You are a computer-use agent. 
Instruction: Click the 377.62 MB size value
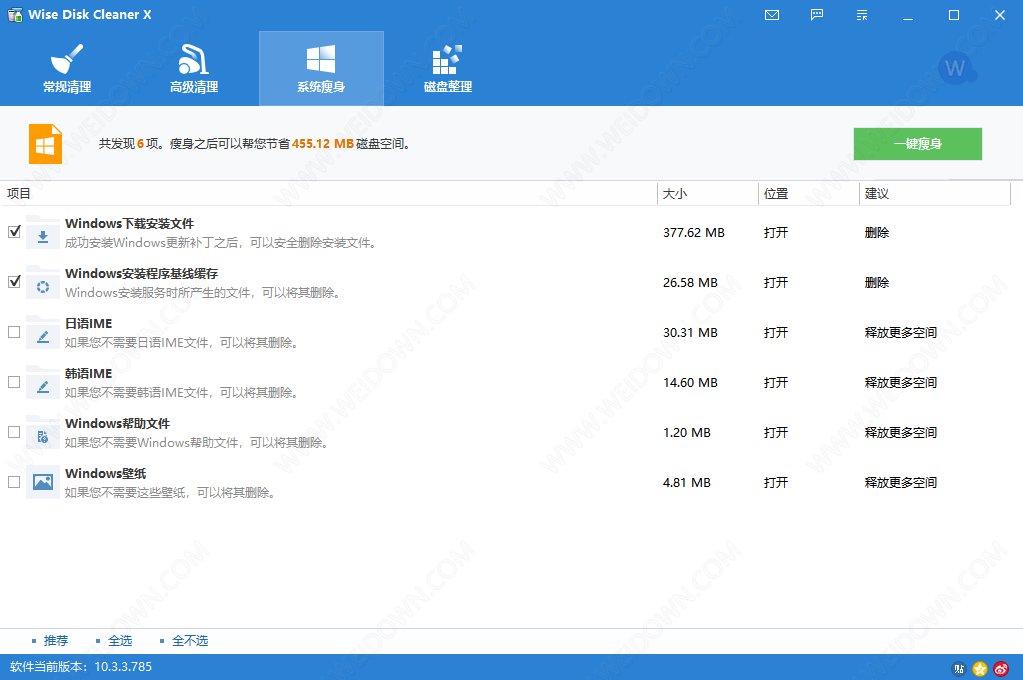(x=694, y=233)
